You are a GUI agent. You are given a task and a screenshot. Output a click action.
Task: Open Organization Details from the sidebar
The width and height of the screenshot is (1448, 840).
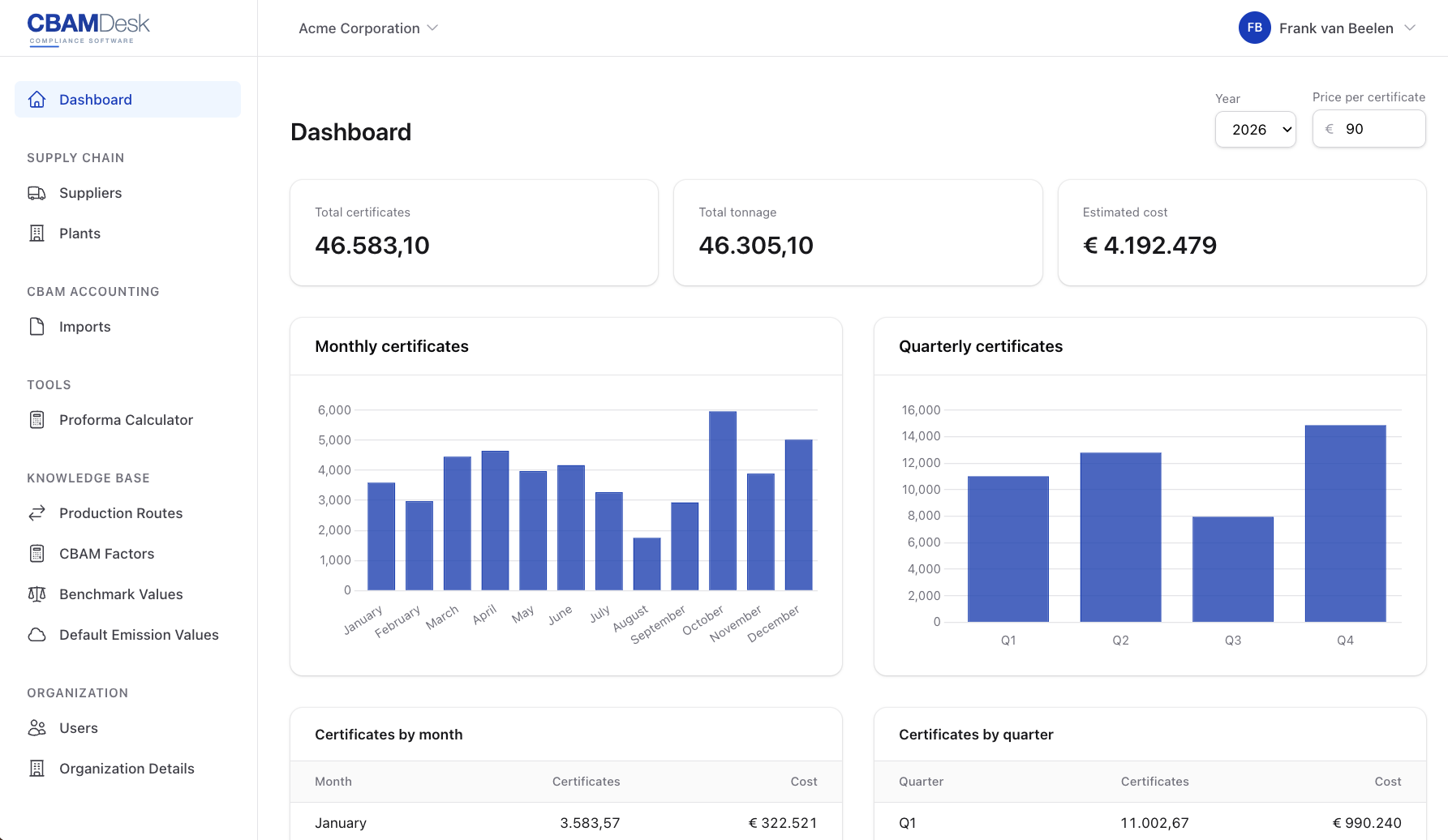coord(127,768)
